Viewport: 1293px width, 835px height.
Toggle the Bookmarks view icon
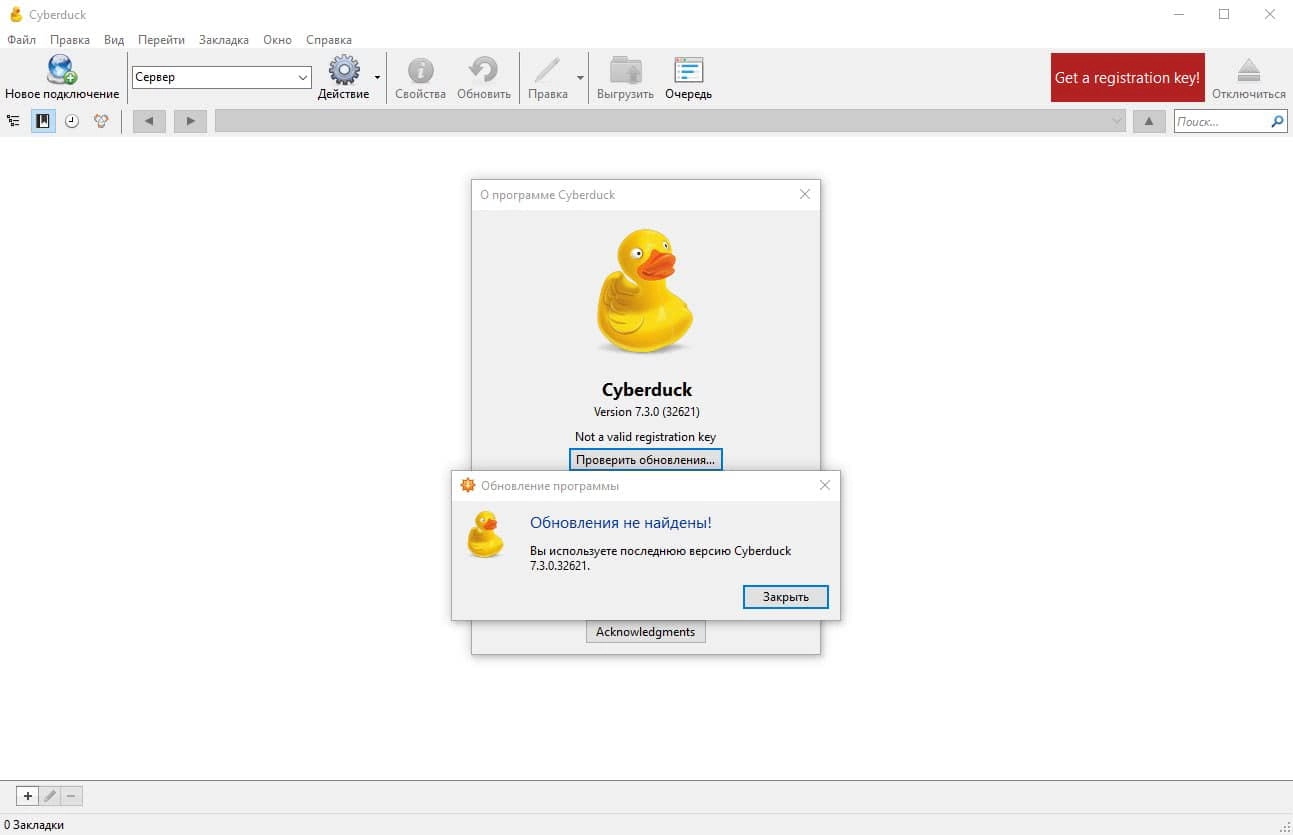point(43,121)
